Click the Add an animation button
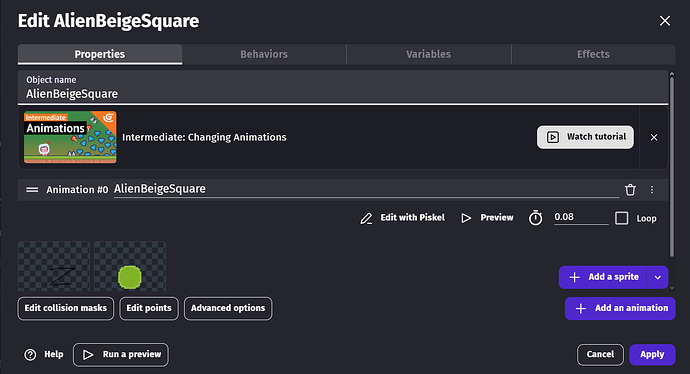The height and width of the screenshot is (374, 690). pos(620,308)
